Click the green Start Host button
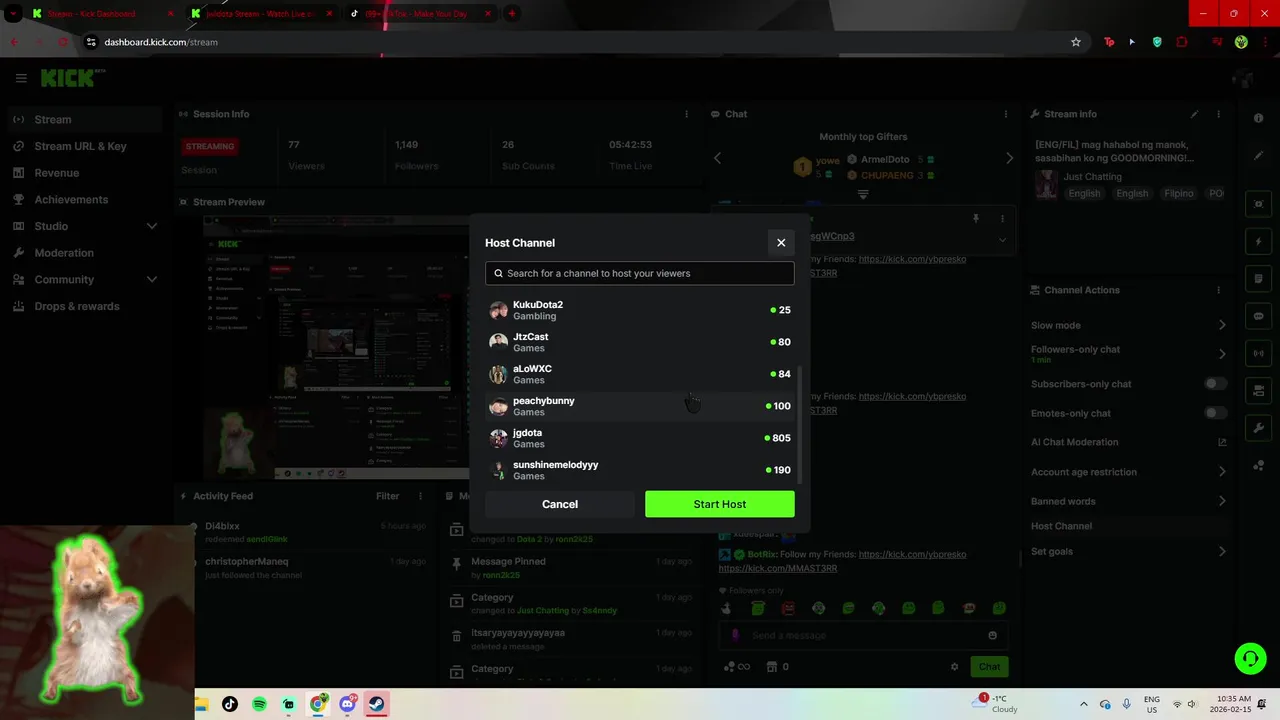The width and height of the screenshot is (1280, 720). point(720,504)
